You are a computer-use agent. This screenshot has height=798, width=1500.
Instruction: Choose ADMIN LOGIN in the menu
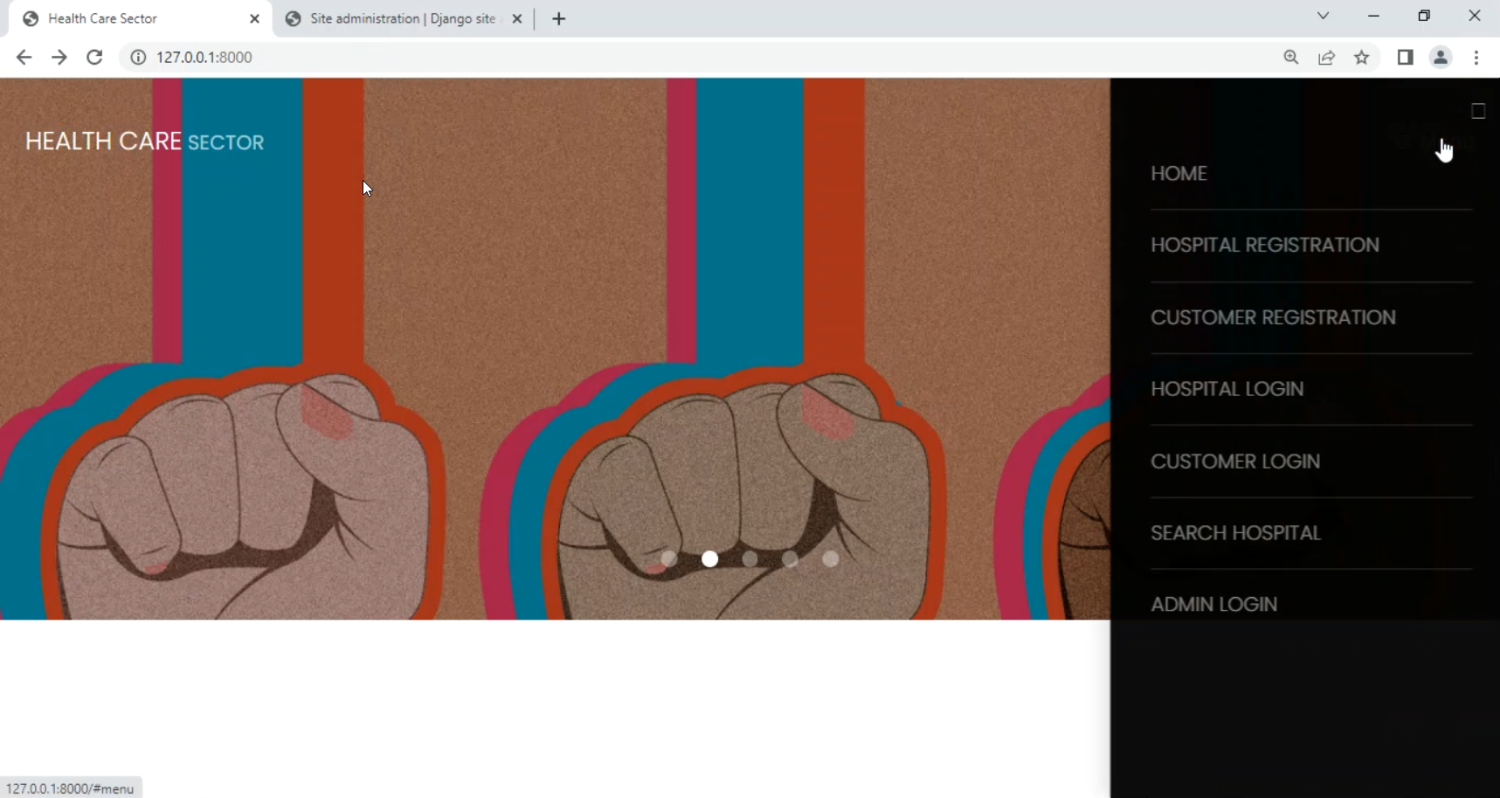[1214, 605]
